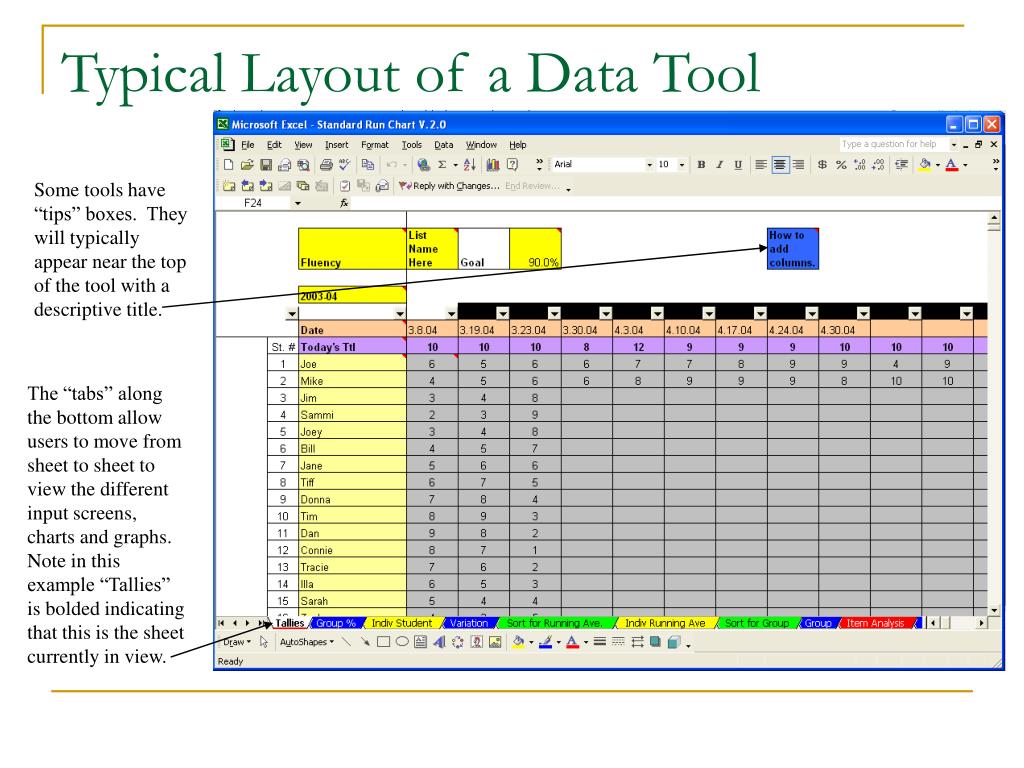
Task: Open a file with the Open folder icon
Action: click(x=247, y=165)
